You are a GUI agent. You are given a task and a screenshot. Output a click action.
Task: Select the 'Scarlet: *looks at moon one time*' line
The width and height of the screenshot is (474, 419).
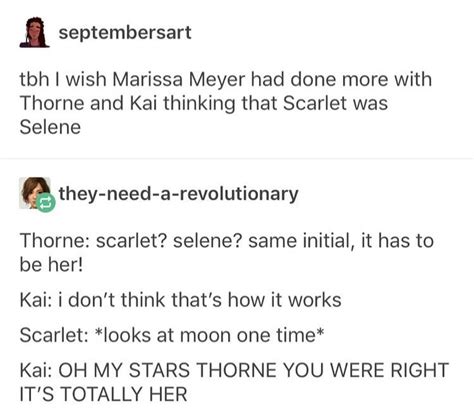click(172, 335)
